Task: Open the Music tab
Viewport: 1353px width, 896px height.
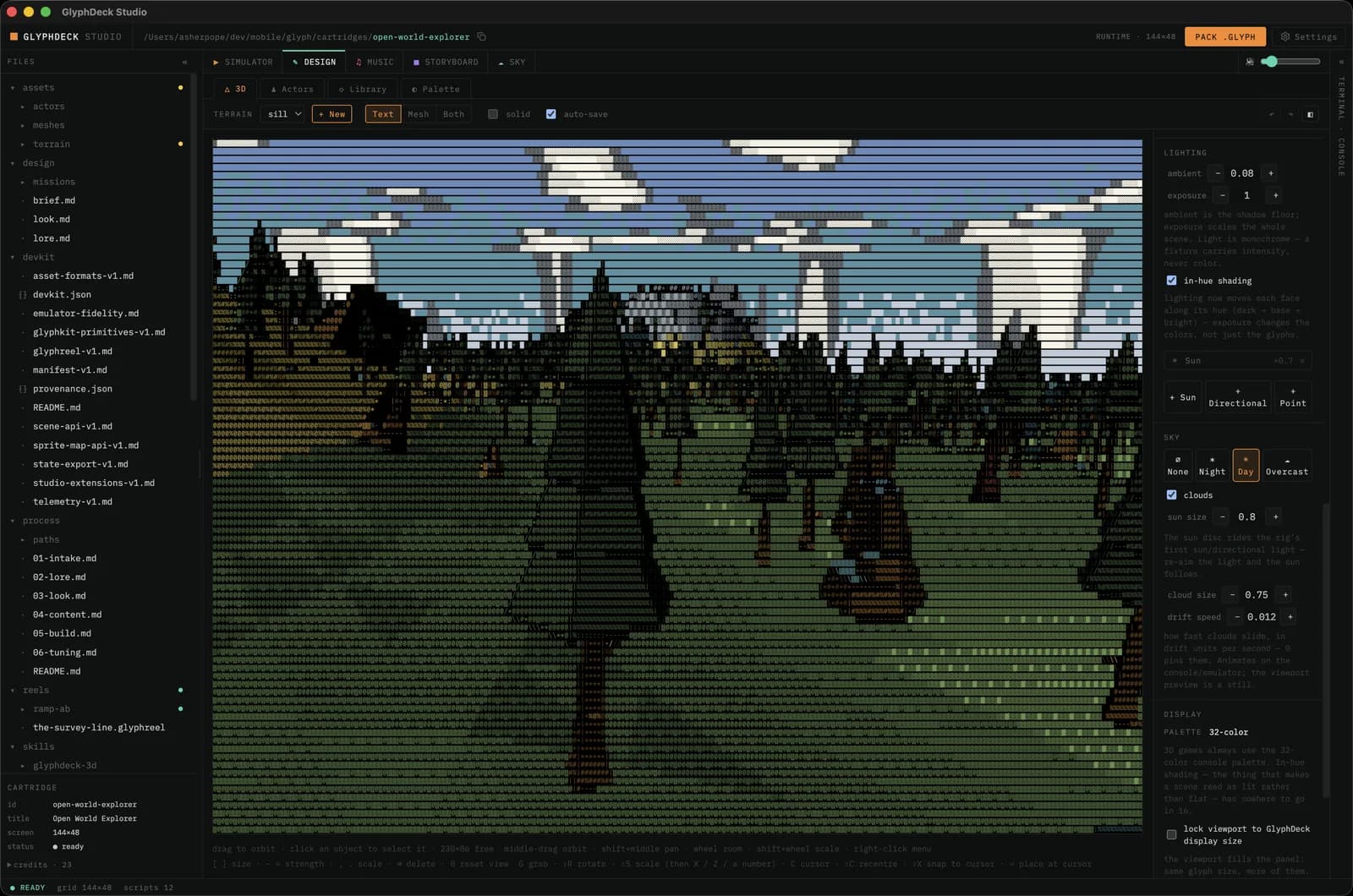Action: pyautogui.click(x=375, y=62)
